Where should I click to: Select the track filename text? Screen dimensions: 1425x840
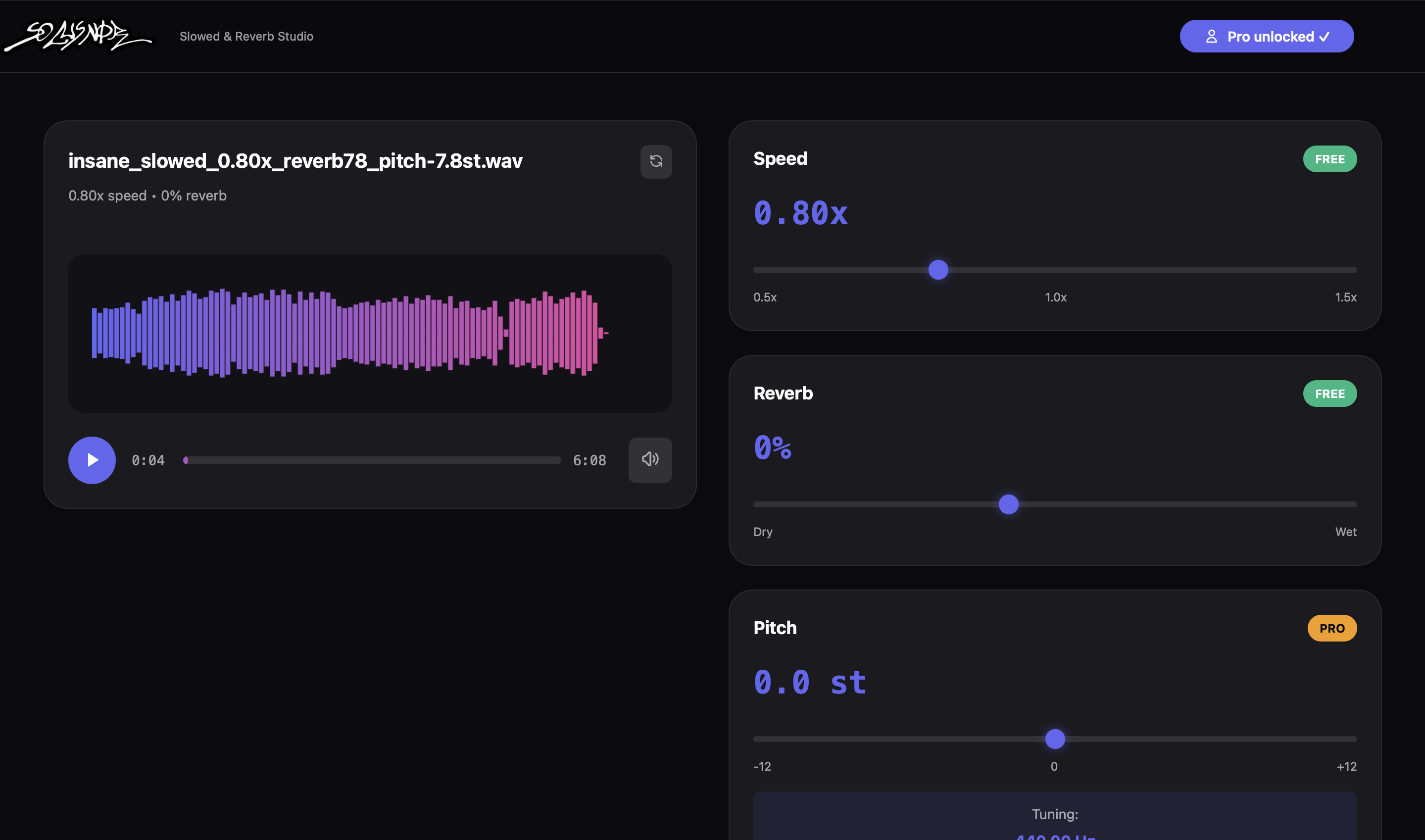(295, 160)
